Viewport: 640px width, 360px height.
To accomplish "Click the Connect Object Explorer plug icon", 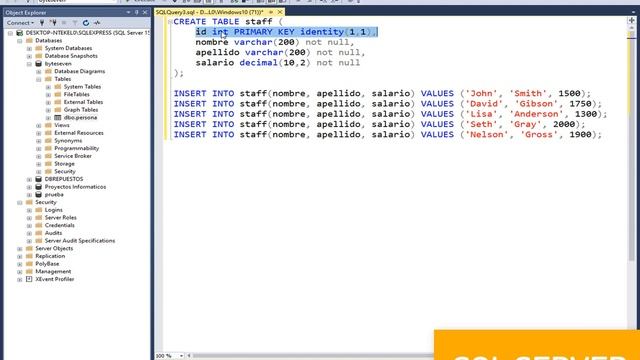I will (42, 23).
